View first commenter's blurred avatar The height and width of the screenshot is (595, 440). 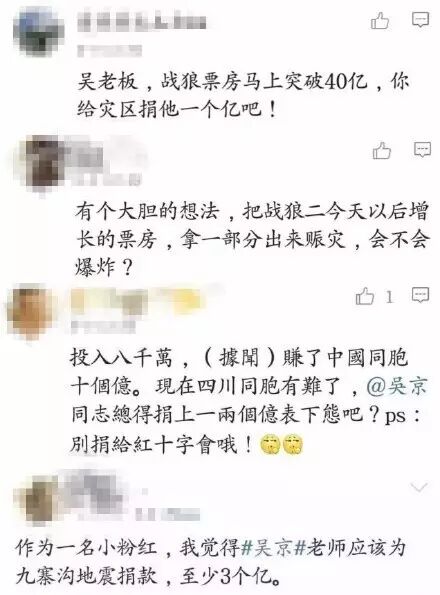[38, 32]
